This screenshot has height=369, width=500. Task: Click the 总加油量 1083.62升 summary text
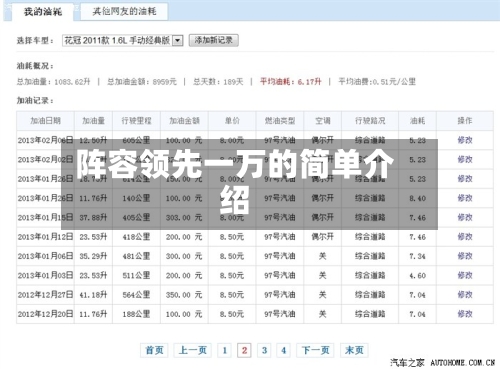54,82
